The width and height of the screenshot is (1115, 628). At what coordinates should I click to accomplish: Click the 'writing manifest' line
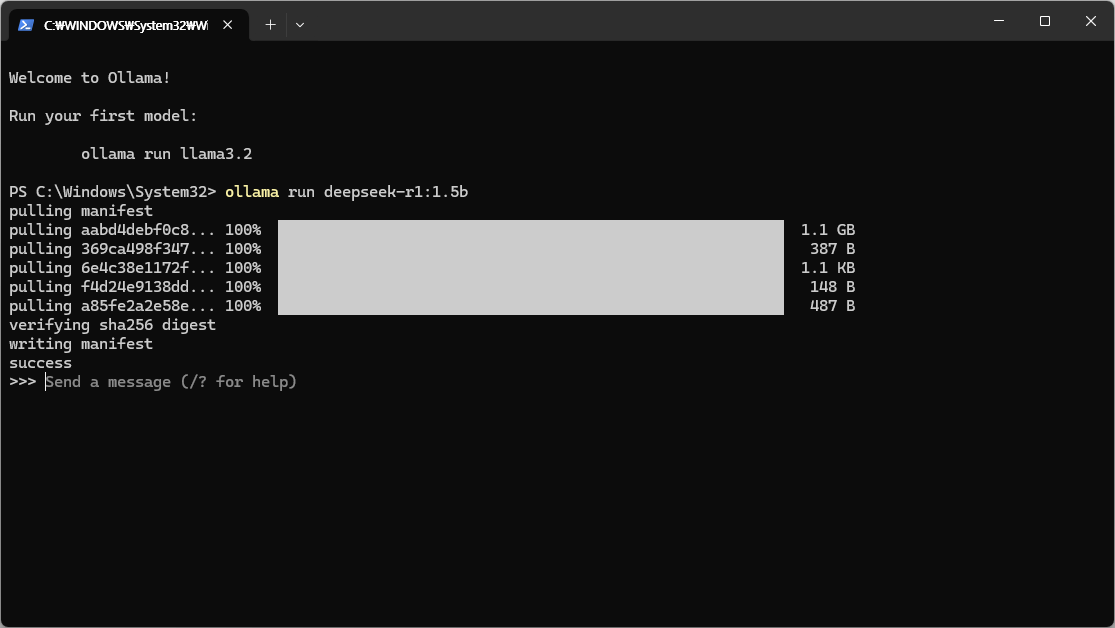[80, 344]
